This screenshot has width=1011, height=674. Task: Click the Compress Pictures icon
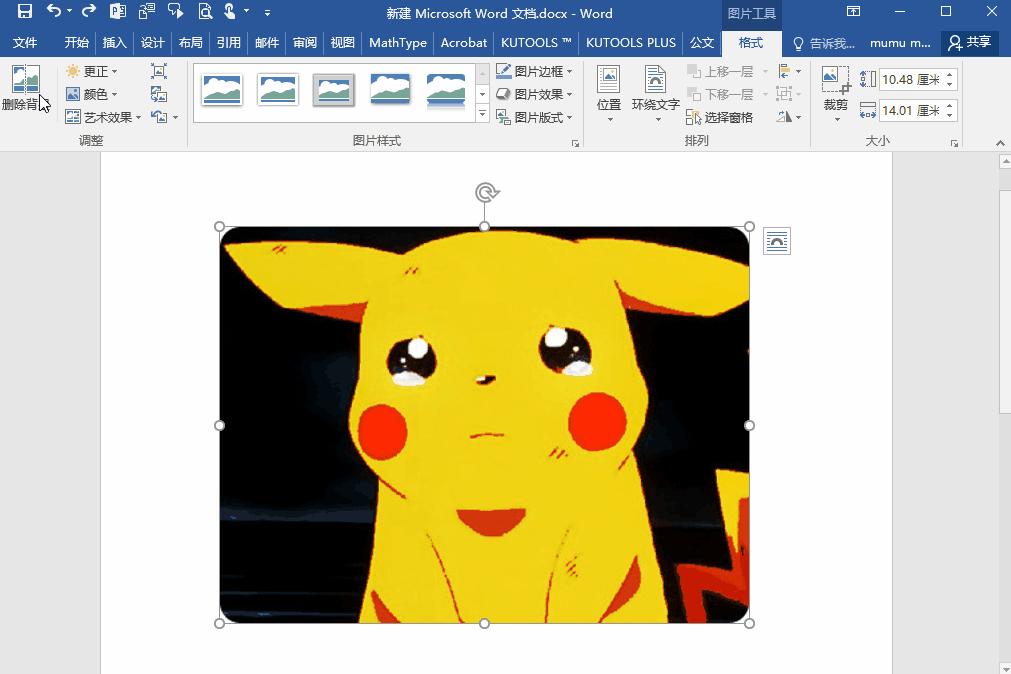click(x=159, y=71)
